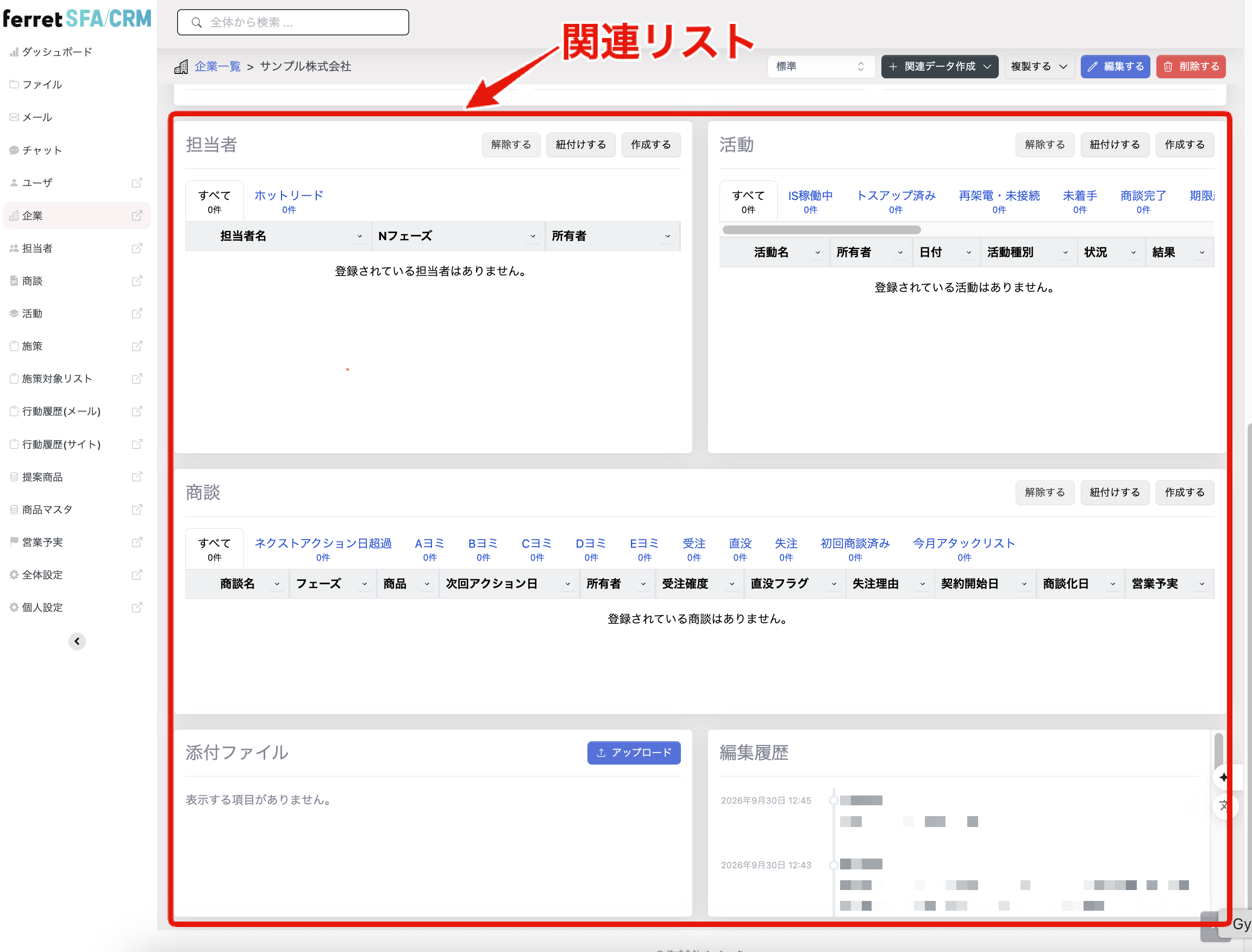Screen dimensions: 1252x952
Task: Open the Nフェーズ column dropdown arrow
Action: coord(533,236)
